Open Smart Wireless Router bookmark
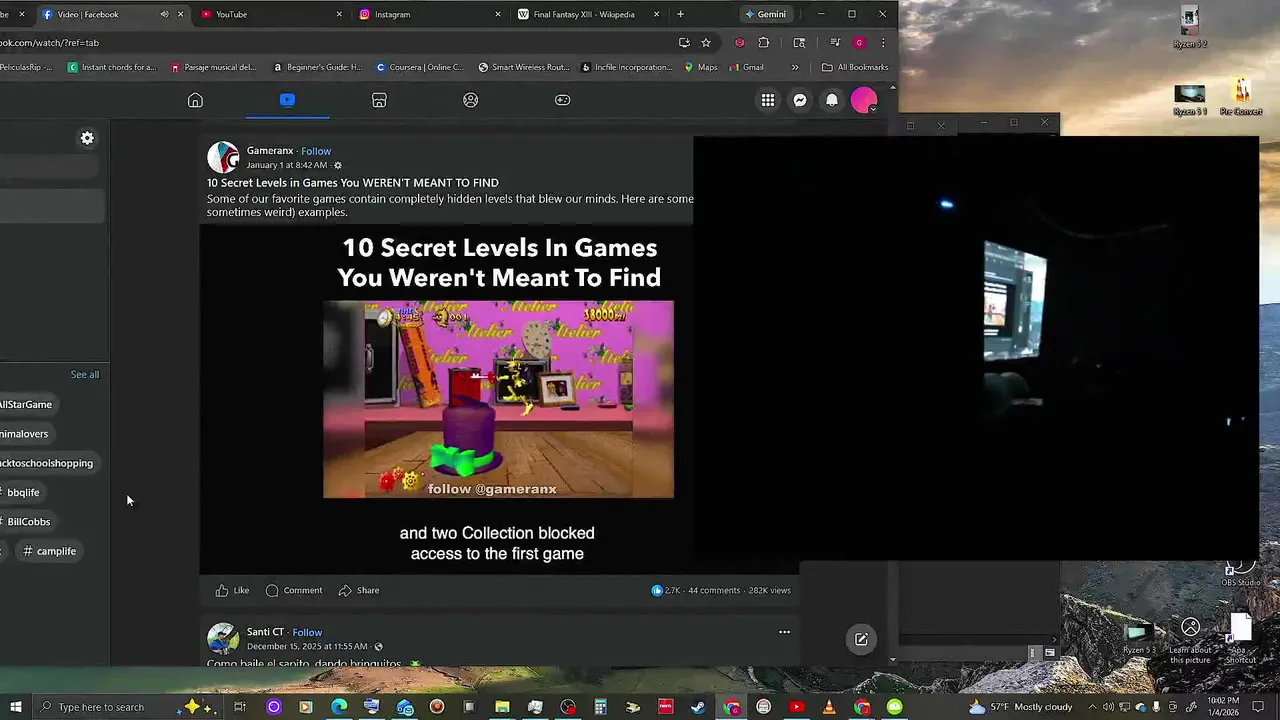Image resolution: width=1280 pixels, height=720 pixels. (x=524, y=67)
